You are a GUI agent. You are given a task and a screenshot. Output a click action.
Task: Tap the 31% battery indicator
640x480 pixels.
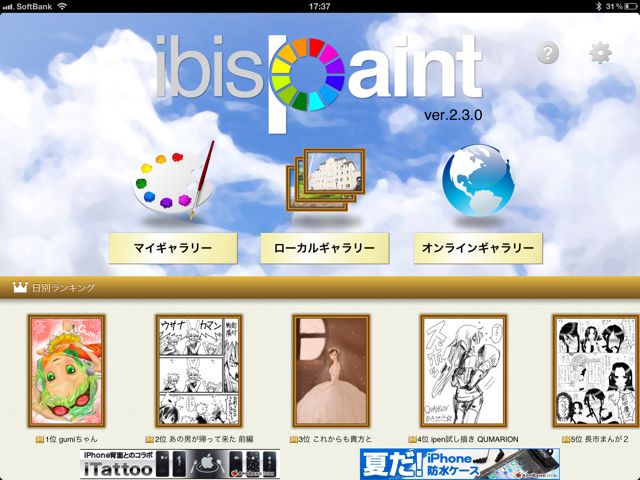[x=621, y=6]
